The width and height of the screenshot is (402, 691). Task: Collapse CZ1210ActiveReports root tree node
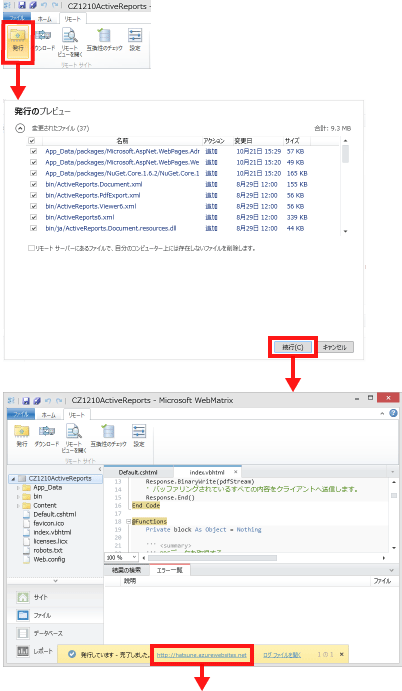click(x=13, y=479)
